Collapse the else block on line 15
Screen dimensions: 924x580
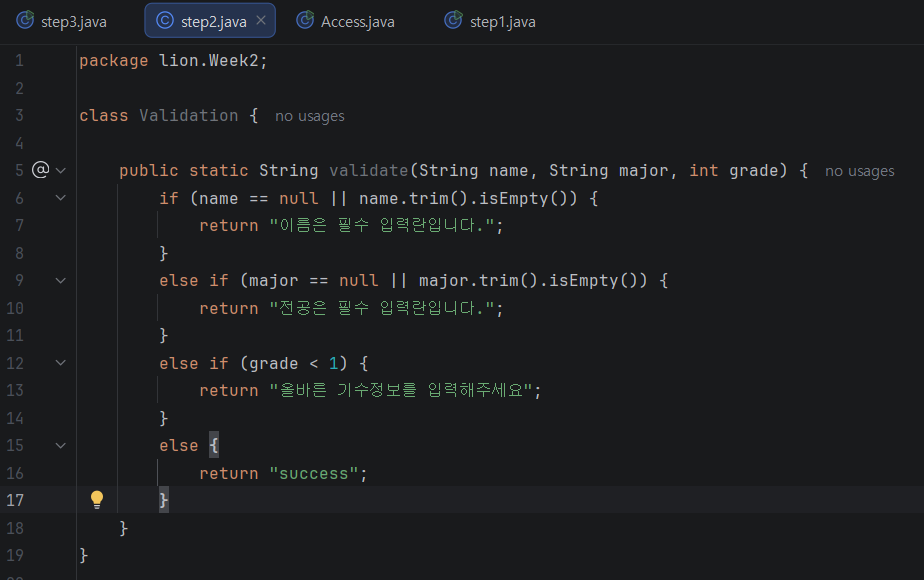[61, 446]
